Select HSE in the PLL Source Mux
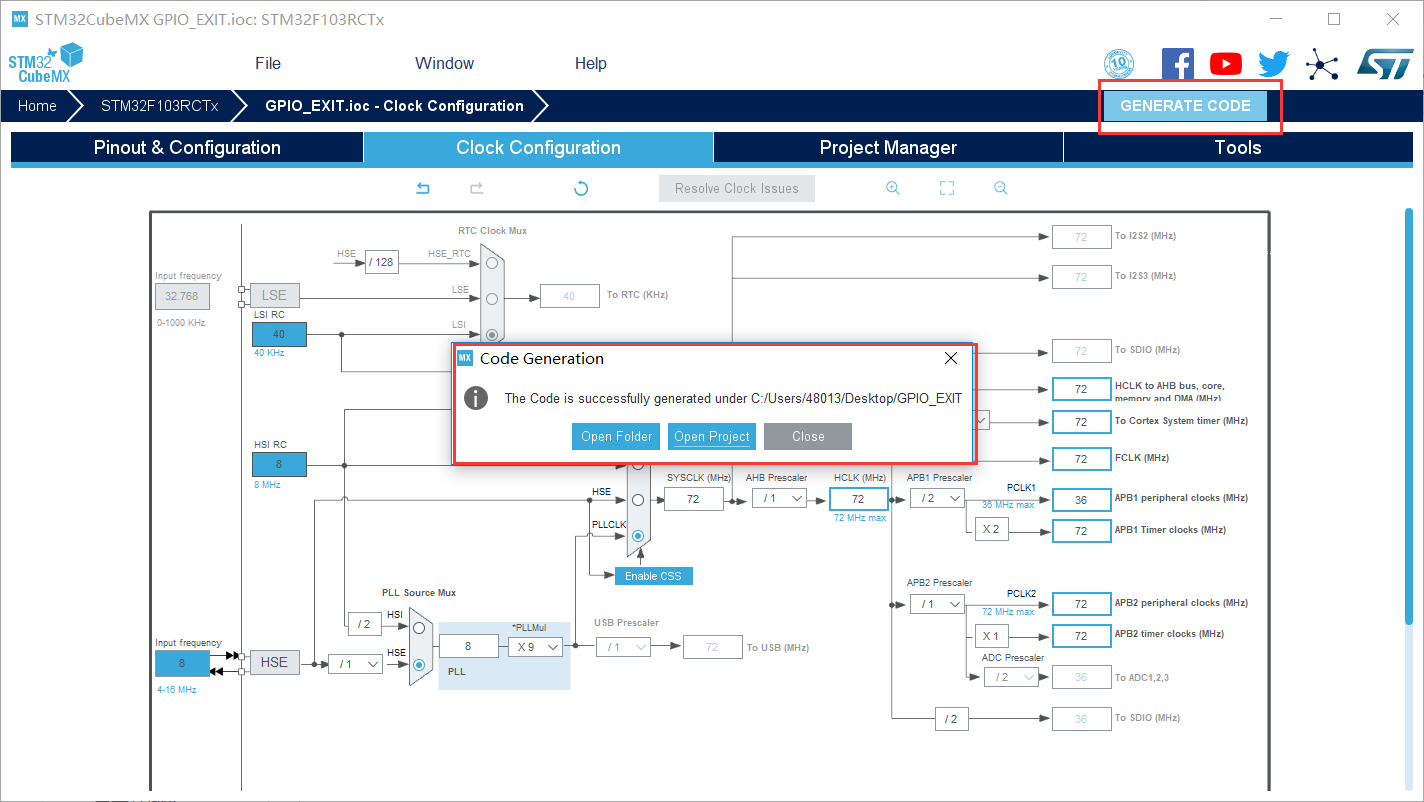This screenshot has width=1424, height=802. [419, 664]
